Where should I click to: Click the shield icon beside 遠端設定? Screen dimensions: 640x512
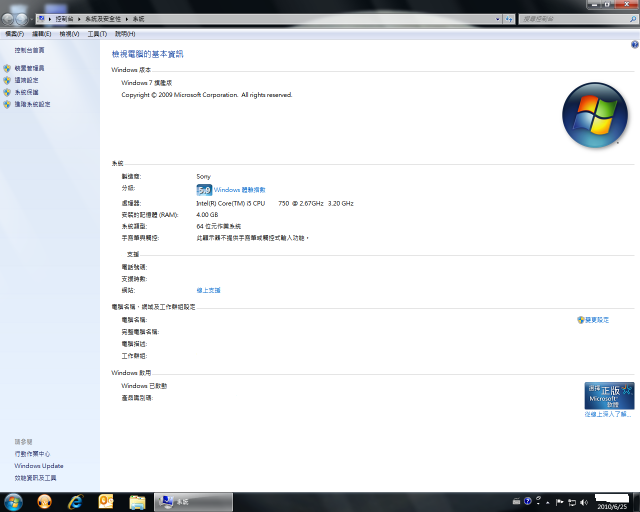tap(7, 80)
